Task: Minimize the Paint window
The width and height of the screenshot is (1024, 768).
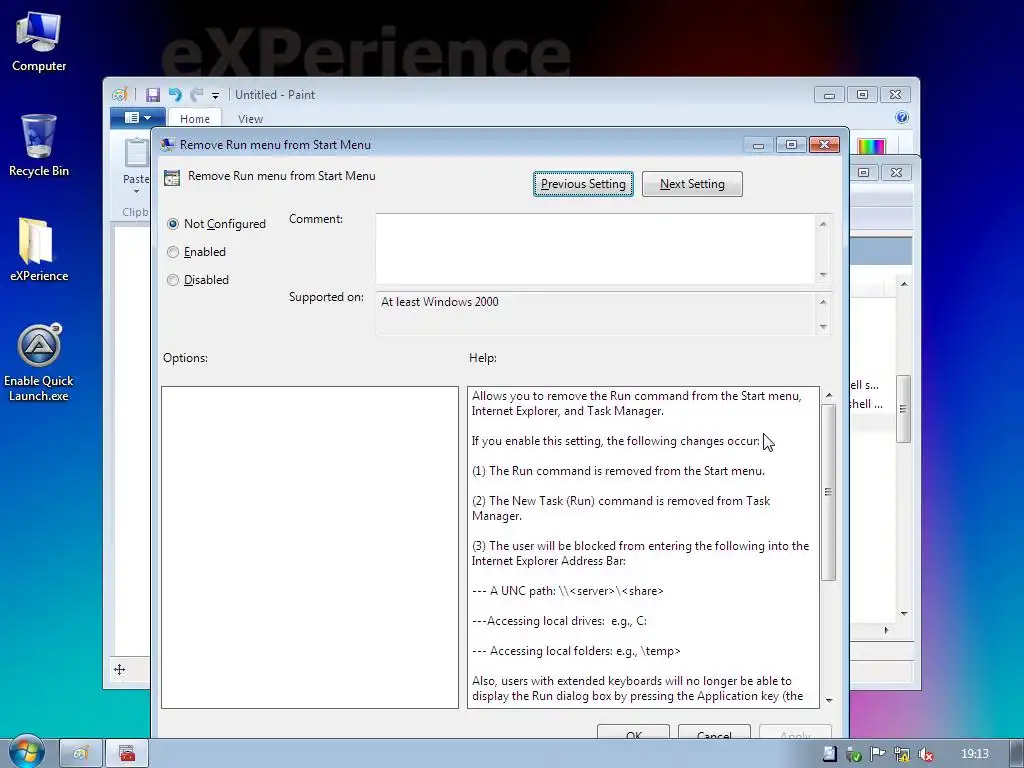Action: click(829, 95)
